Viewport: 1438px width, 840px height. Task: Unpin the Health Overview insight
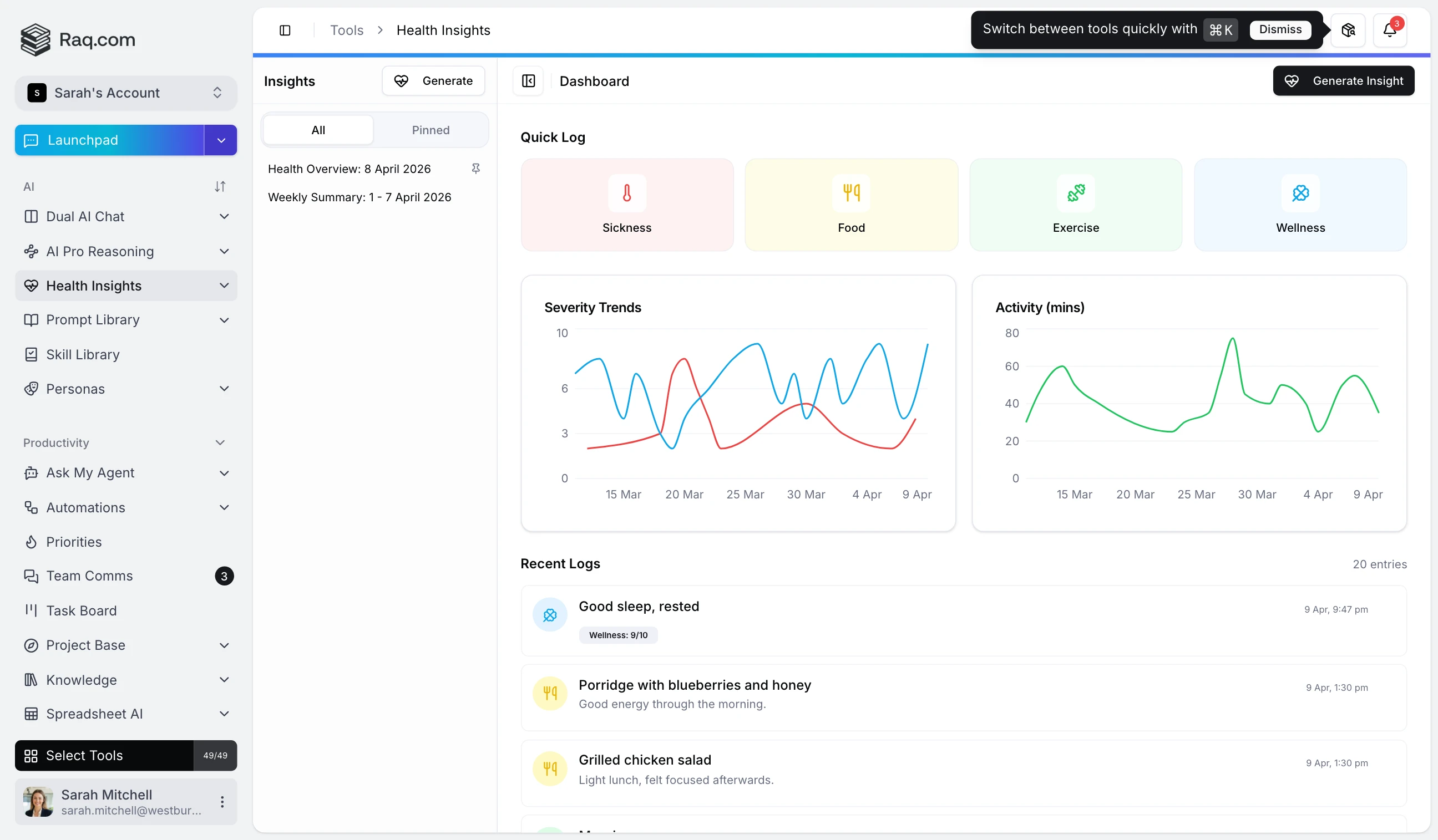[477, 168]
